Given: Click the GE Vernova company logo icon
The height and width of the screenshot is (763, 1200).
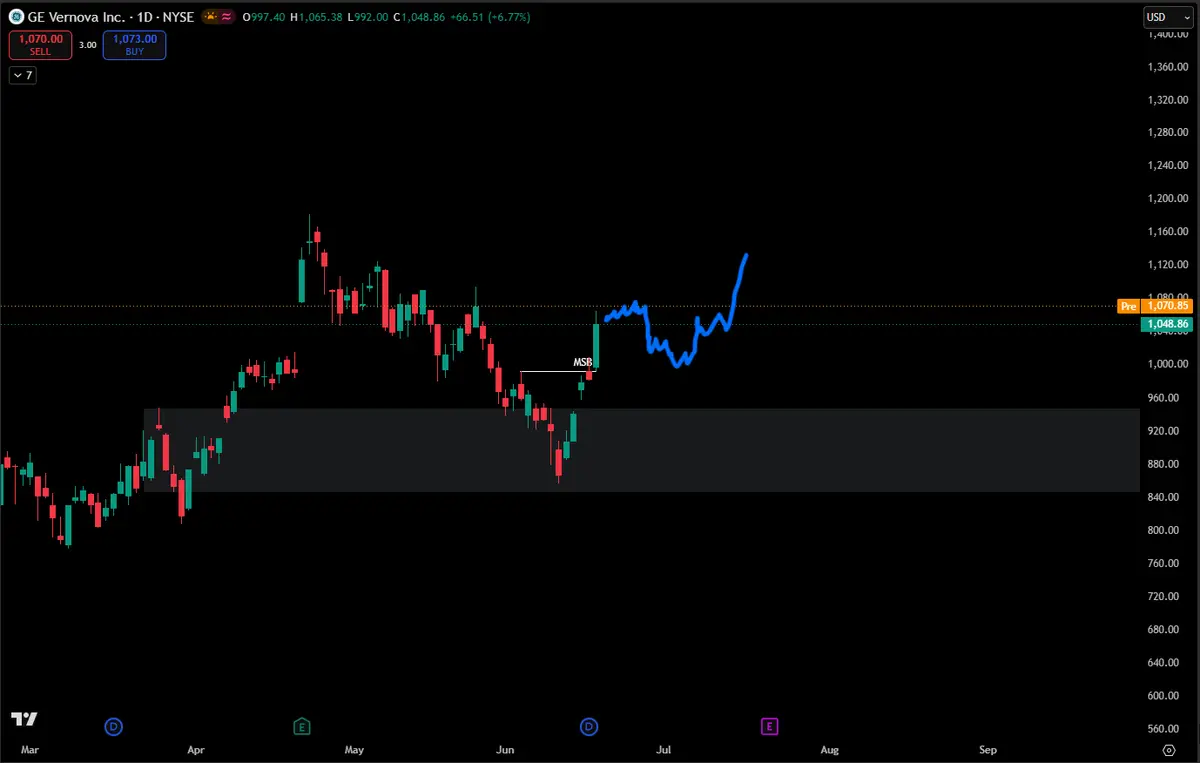Looking at the screenshot, I should (x=15, y=17).
